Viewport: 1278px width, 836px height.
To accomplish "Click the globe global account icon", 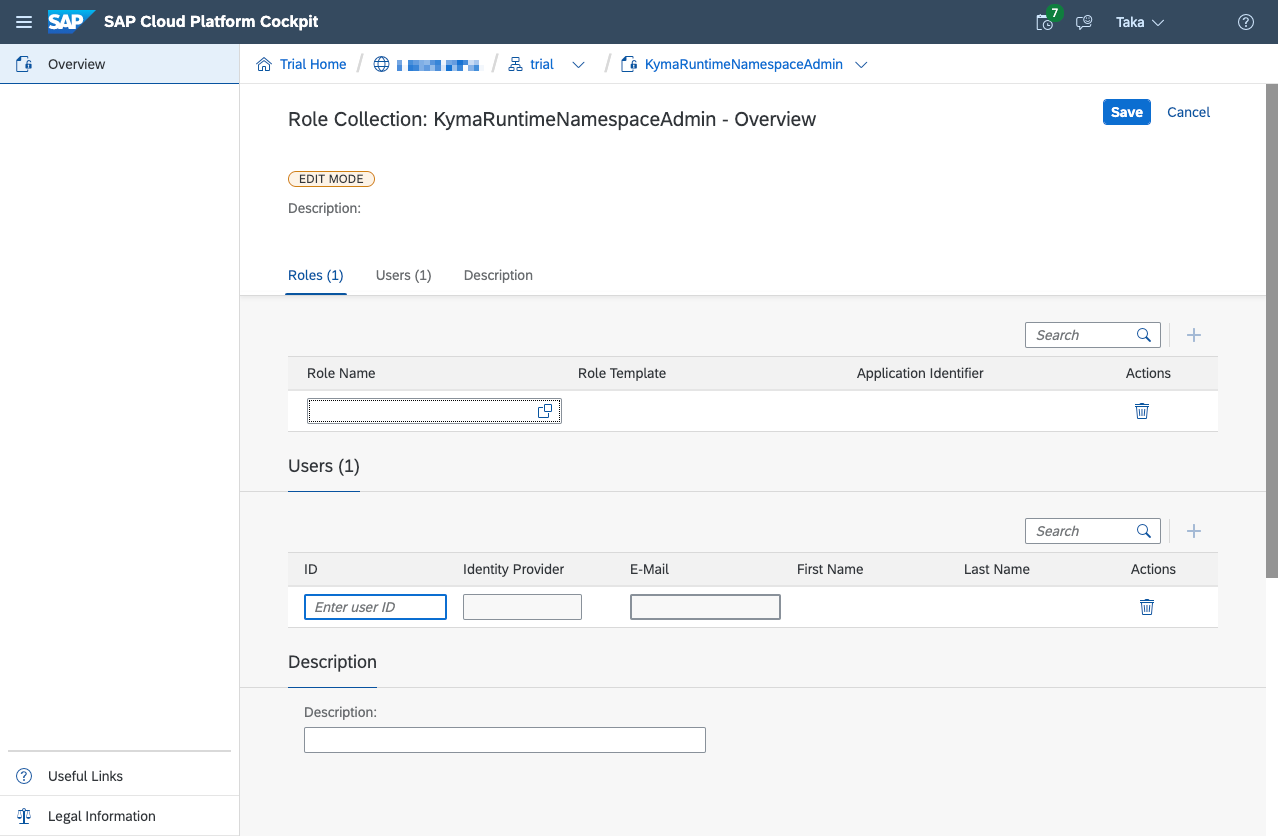I will (381, 64).
